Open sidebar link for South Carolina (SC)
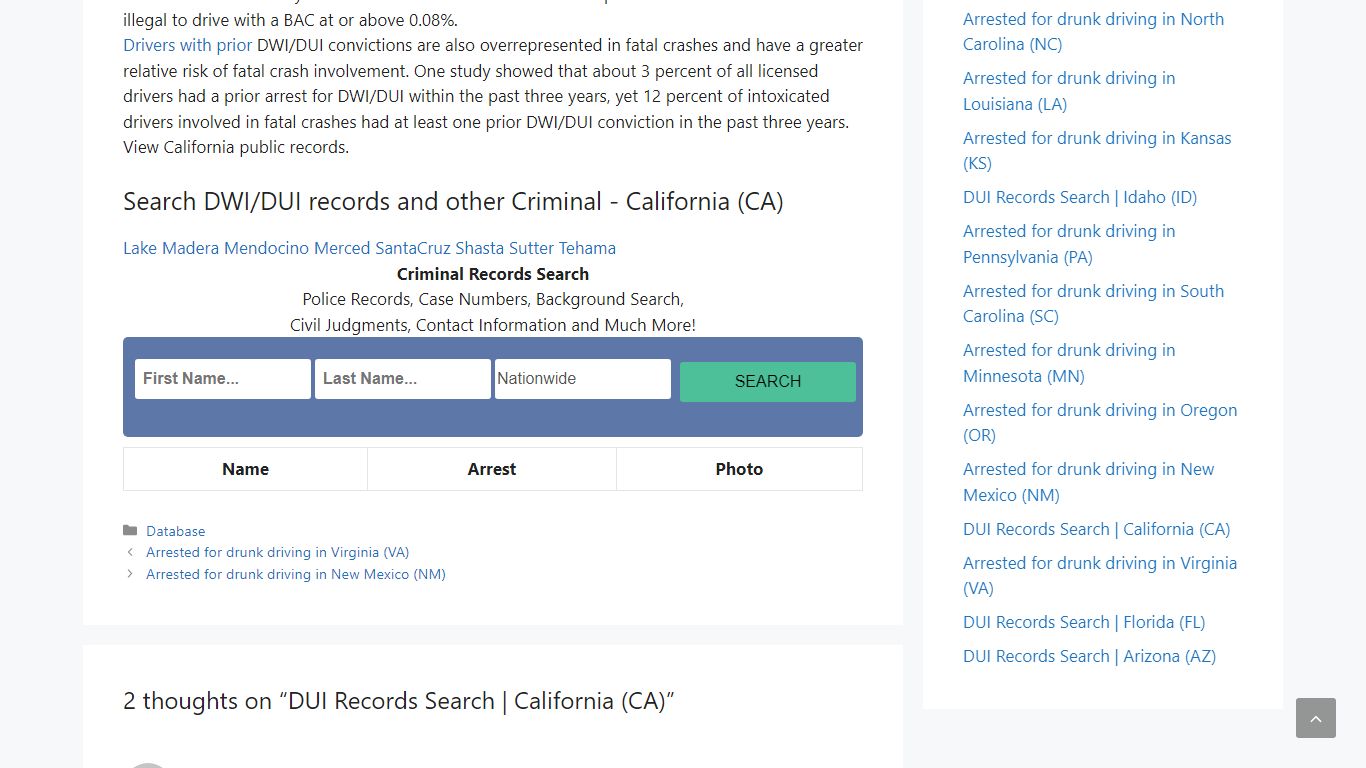The height and width of the screenshot is (768, 1366). pyautogui.click(x=1093, y=303)
